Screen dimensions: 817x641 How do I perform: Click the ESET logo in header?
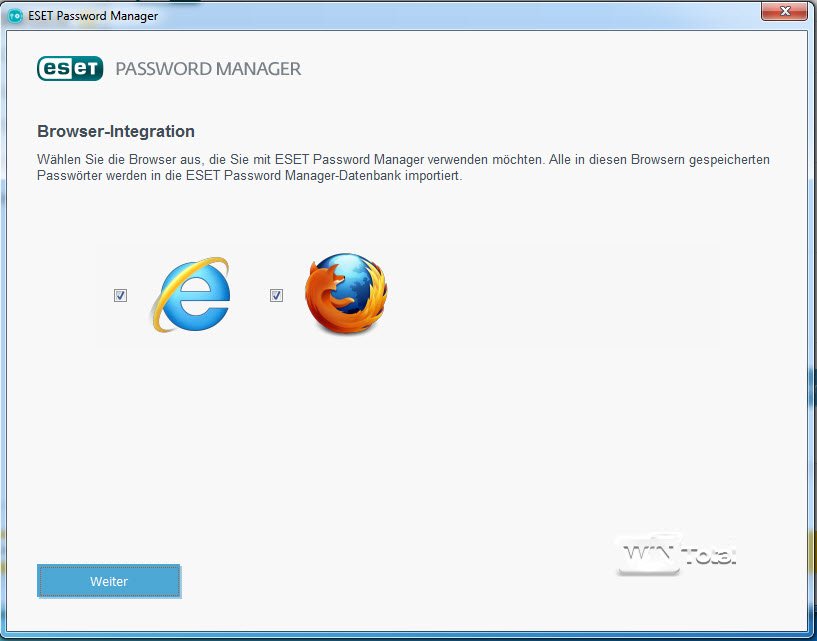click(x=70, y=68)
